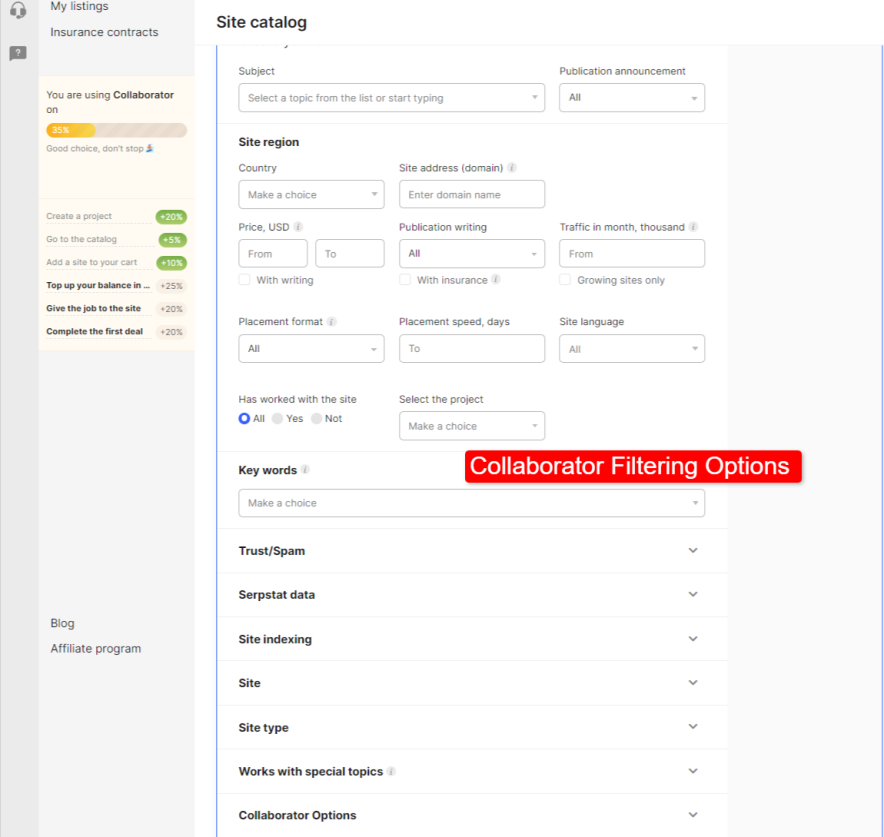Image resolution: width=884 pixels, height=837 pixels.
Task: Click the 35% progress bar
Action: tap(116, 130)
